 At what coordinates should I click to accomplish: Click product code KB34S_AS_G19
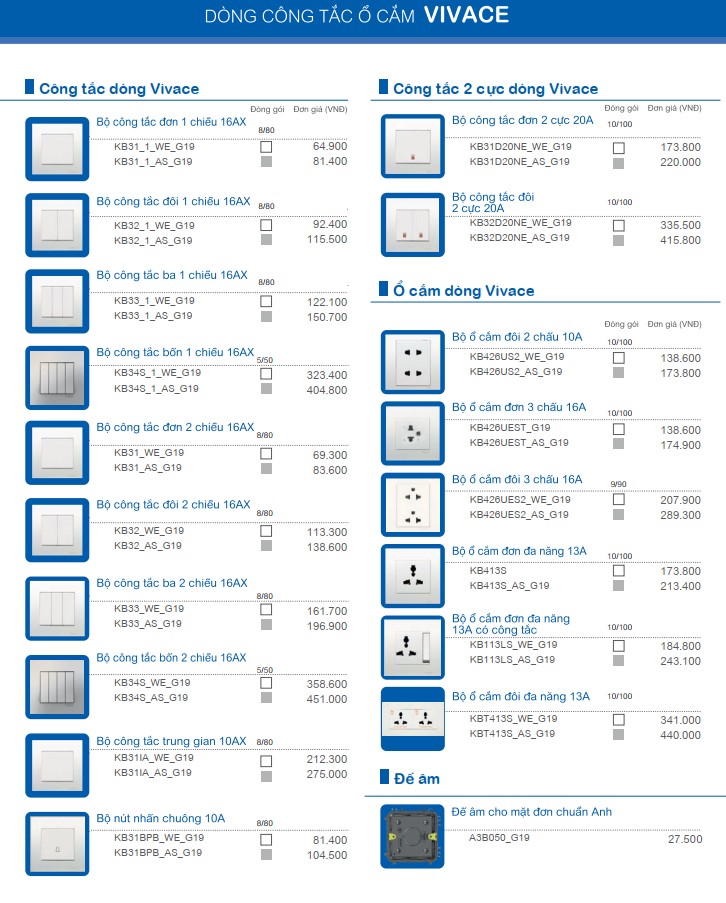click(x=151, y=697)
